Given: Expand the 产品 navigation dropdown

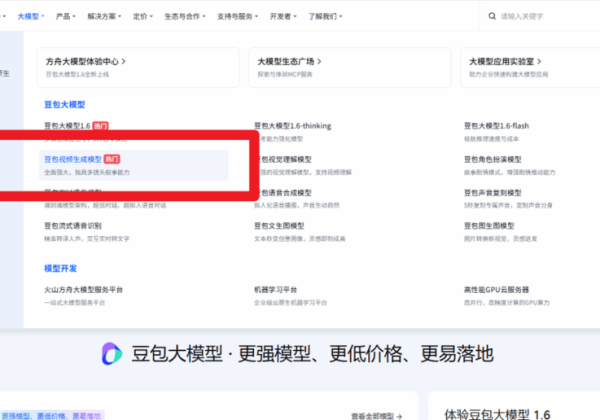Looking at the screenshot, I should click(x=66, y=16).
